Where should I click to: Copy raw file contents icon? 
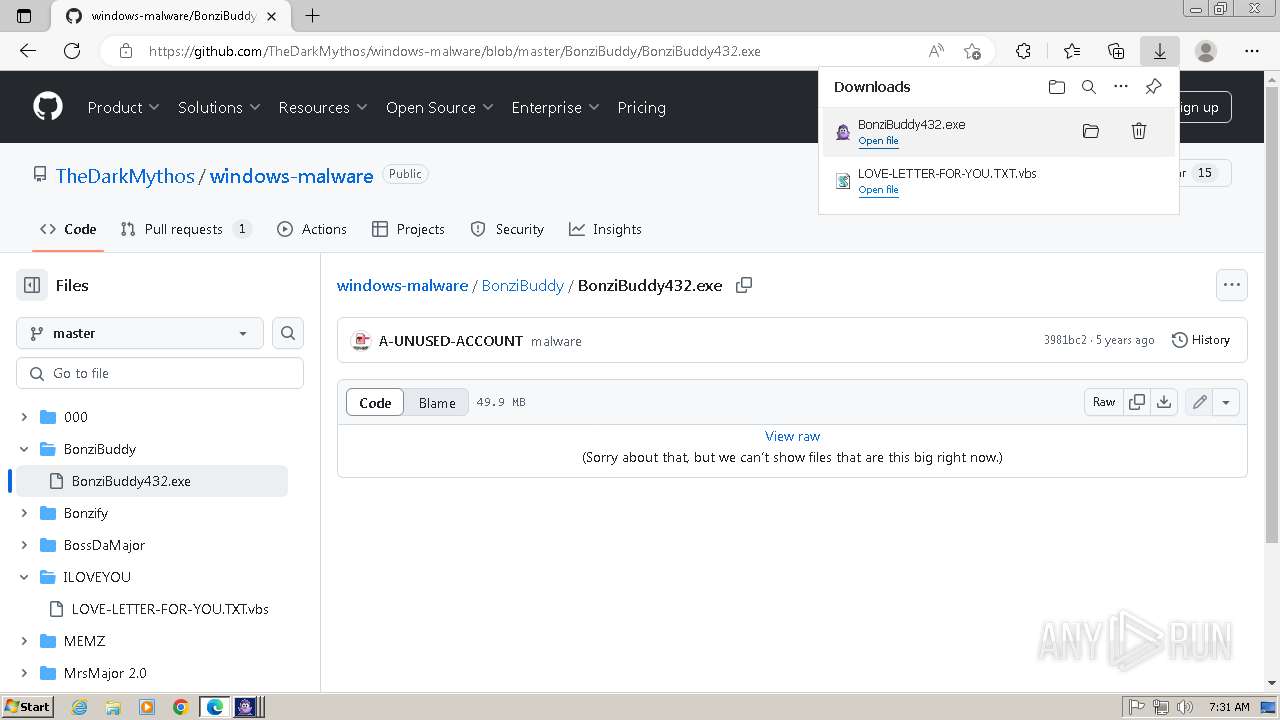pyautogui.click(x=1137, y=402)
